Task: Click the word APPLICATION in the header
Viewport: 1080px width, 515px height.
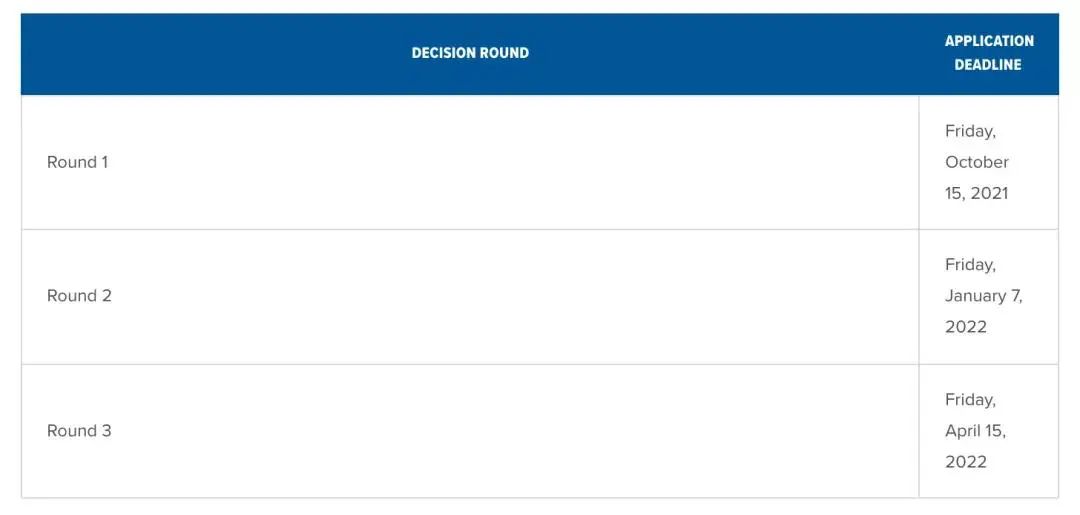Action: tap(989, 41)
